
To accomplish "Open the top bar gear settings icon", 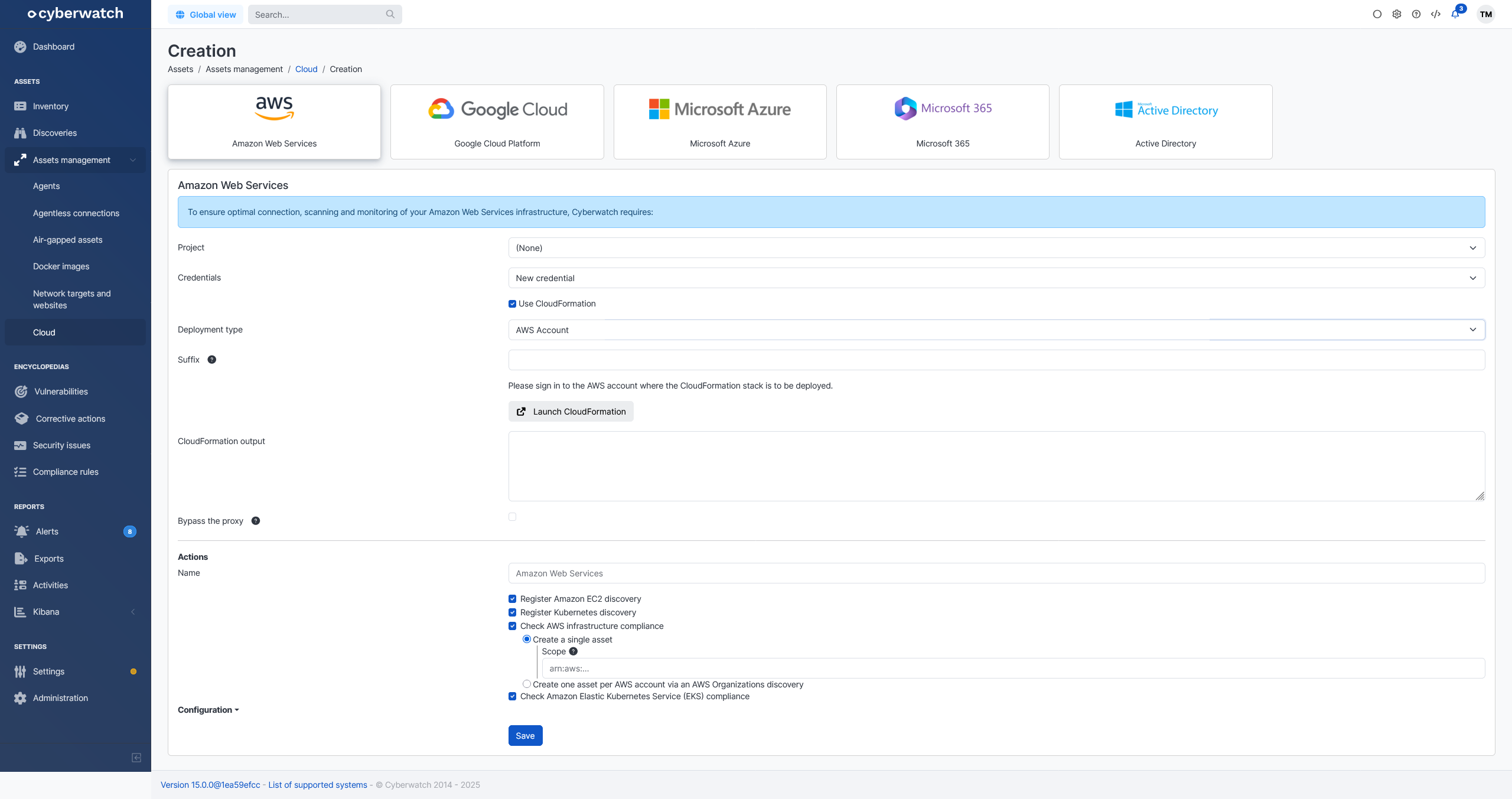I will [x=1397, y=14].
